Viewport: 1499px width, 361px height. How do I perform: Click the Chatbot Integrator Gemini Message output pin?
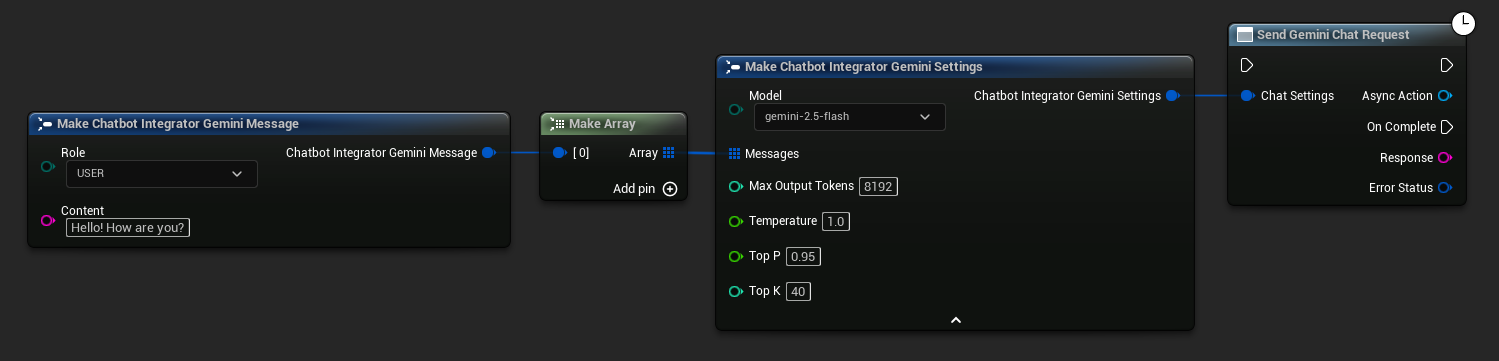[x=488, y=153]
